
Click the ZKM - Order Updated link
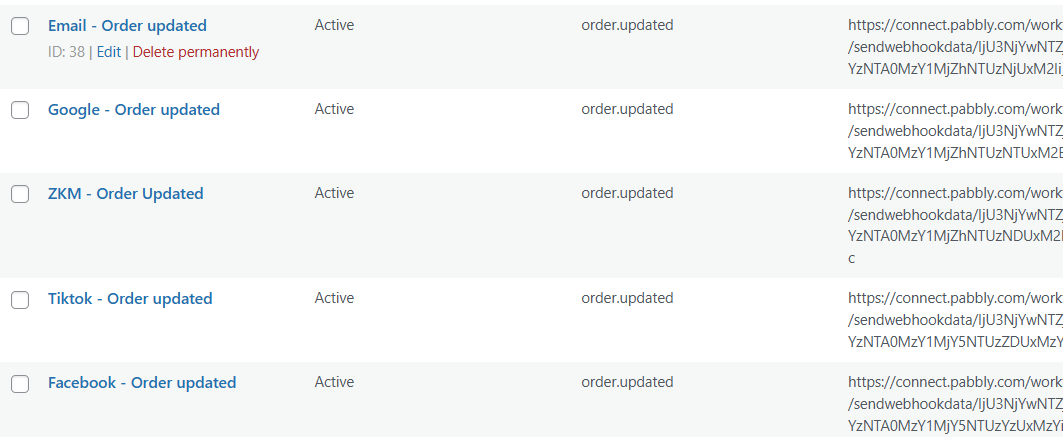tap(125, 194)
